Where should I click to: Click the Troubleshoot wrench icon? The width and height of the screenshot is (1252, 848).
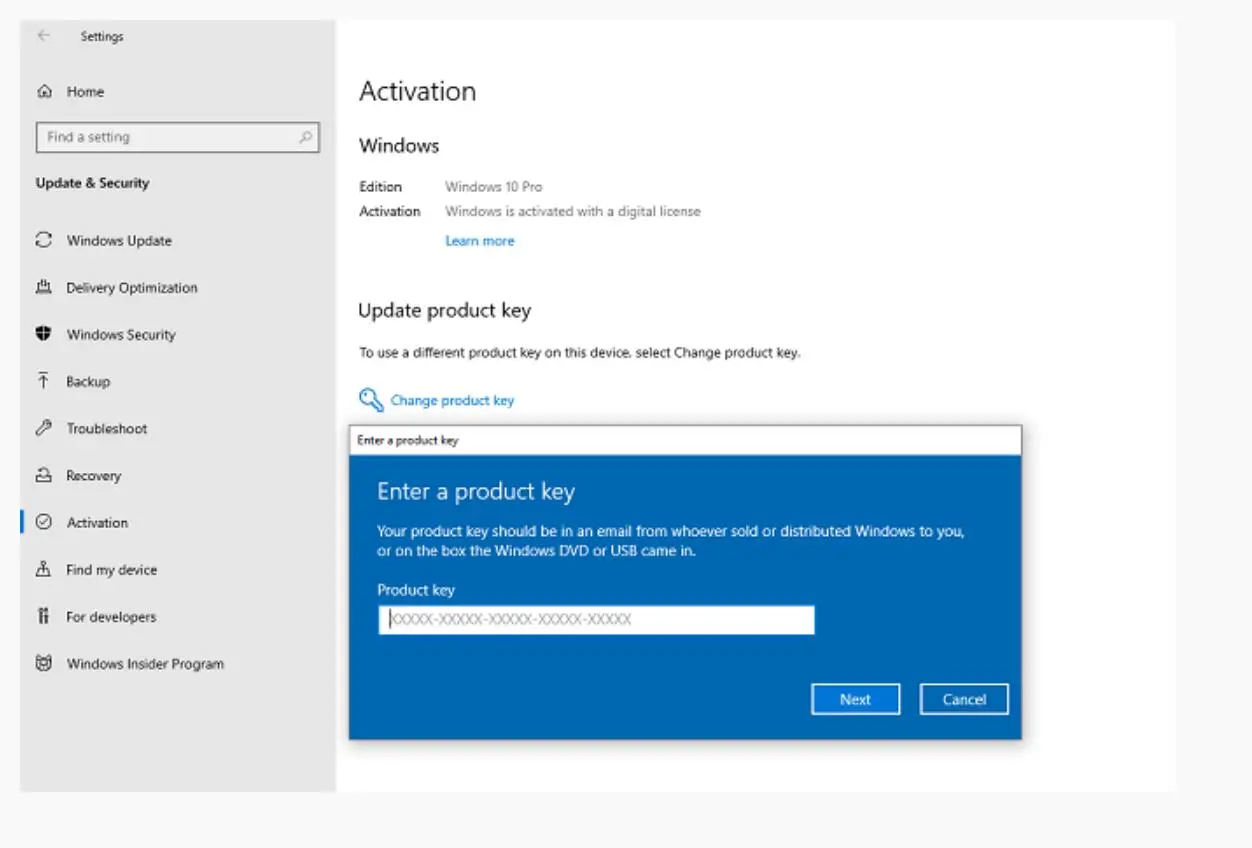click(x=44, y=428)
